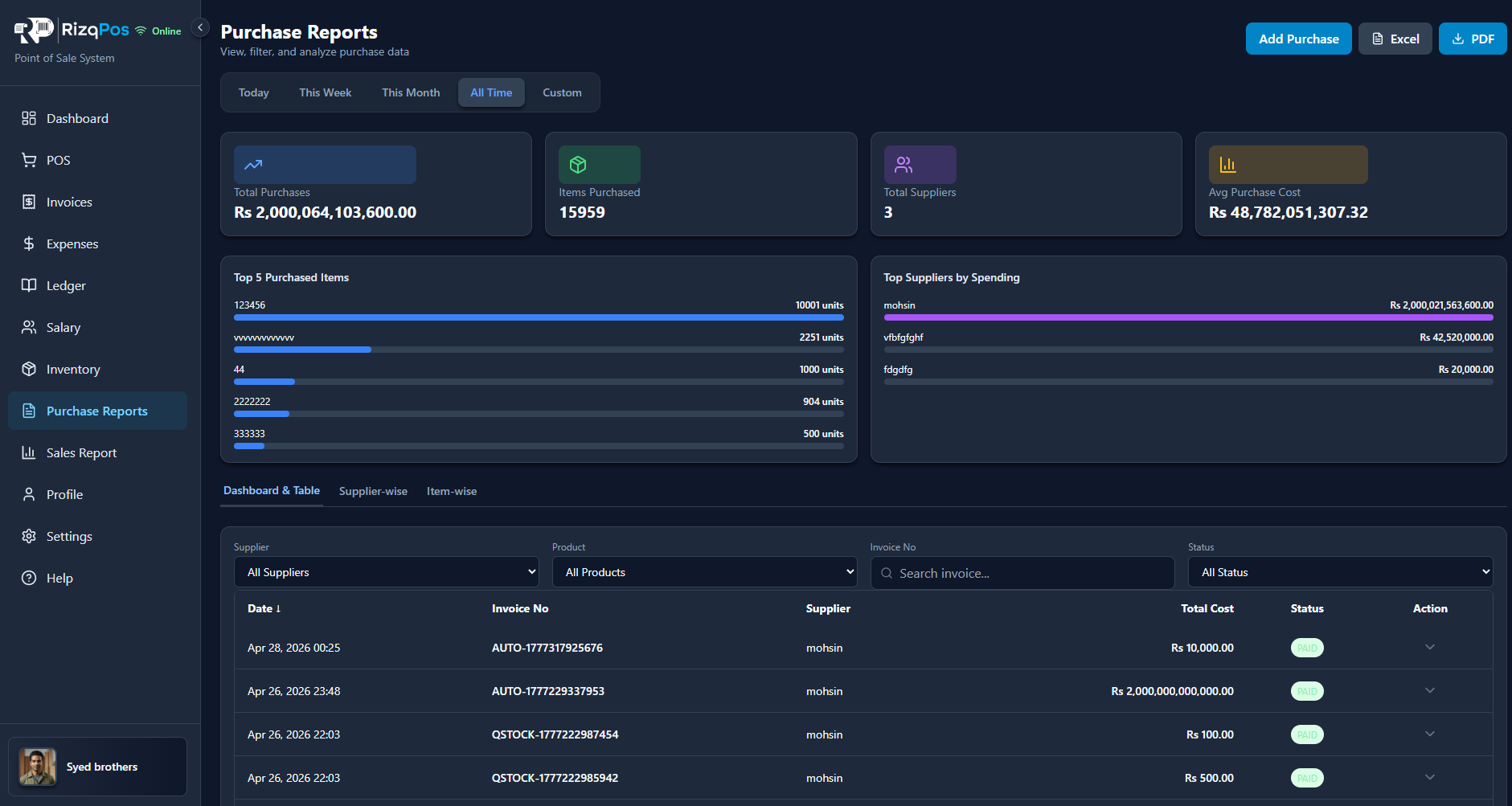Expand details of invoice AUTO-1777317925676
Screen dimensions: 1512x806
1430,647
